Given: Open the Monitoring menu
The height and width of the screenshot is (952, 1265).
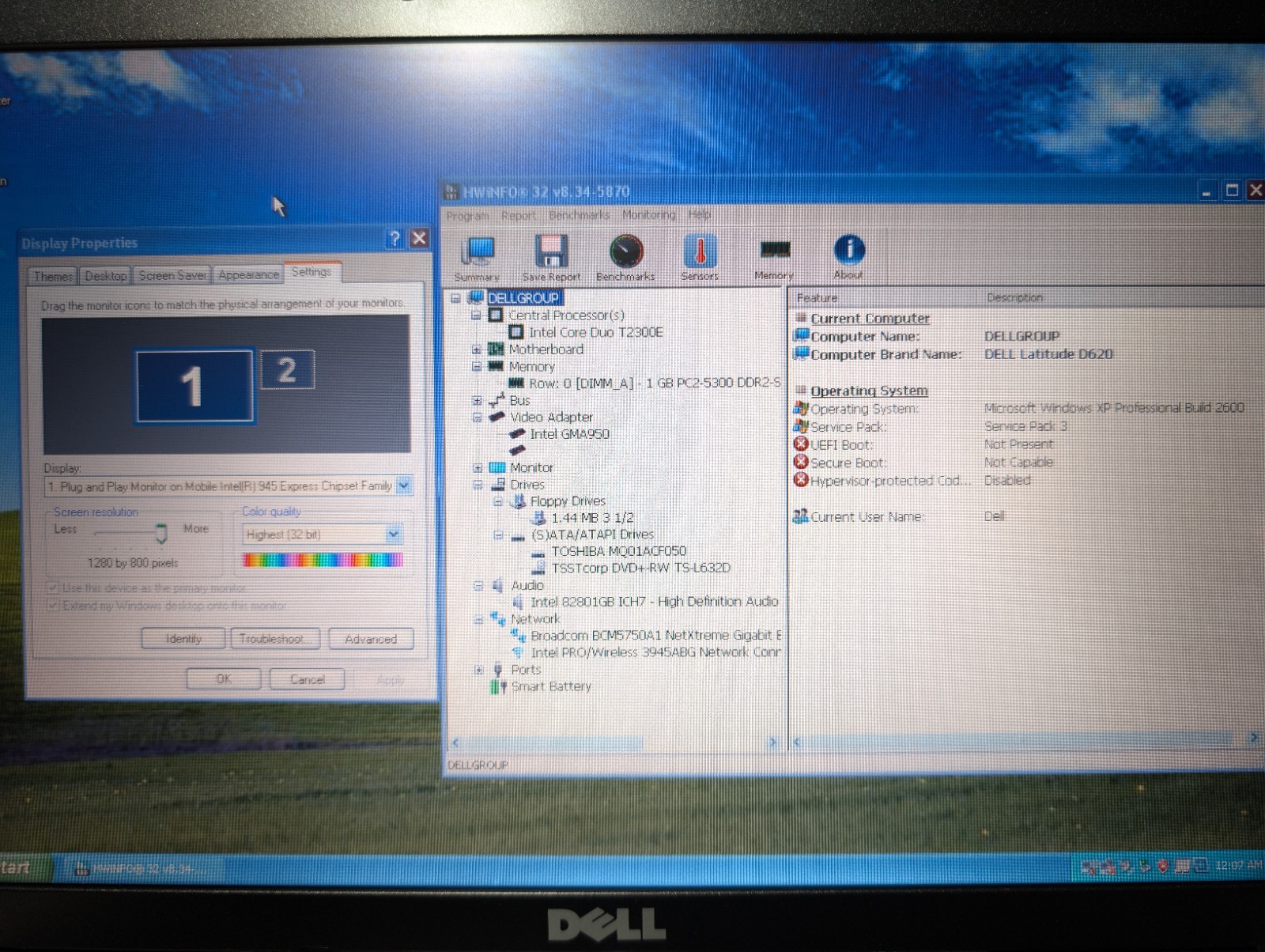Looking at the screenshot, I should click(649, 215).
